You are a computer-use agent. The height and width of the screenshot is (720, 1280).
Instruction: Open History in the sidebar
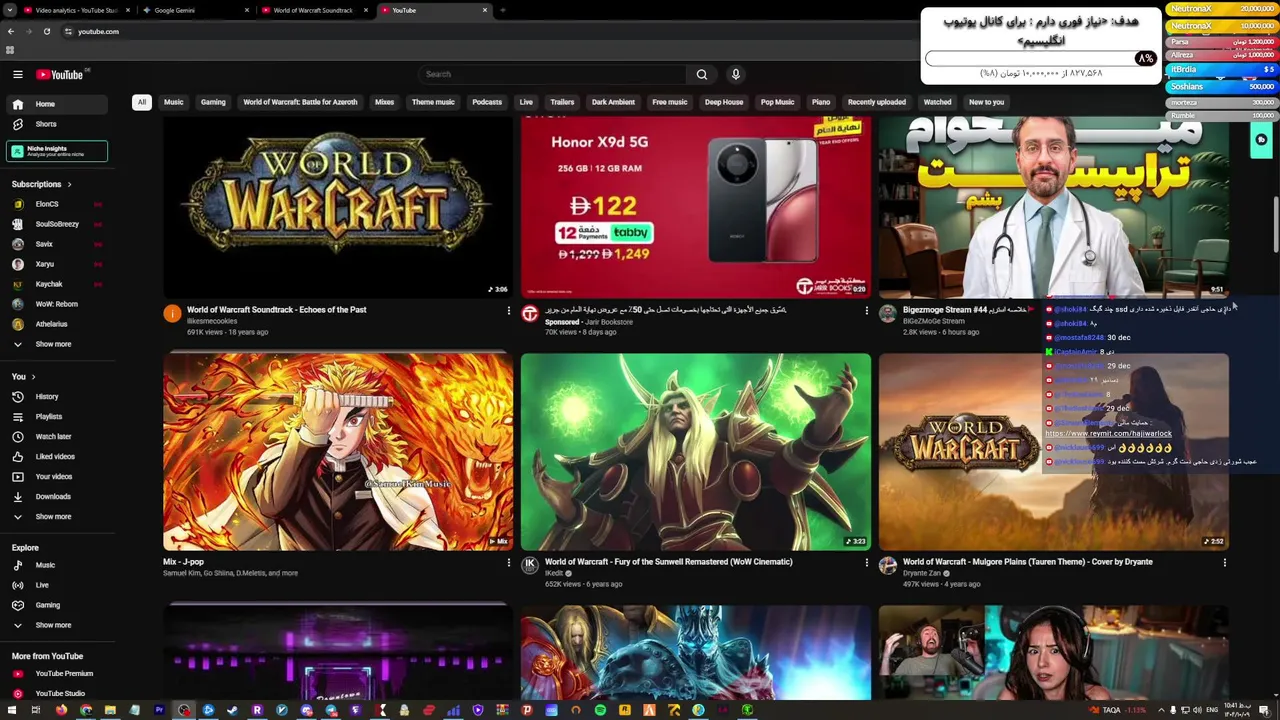(58, 397)
